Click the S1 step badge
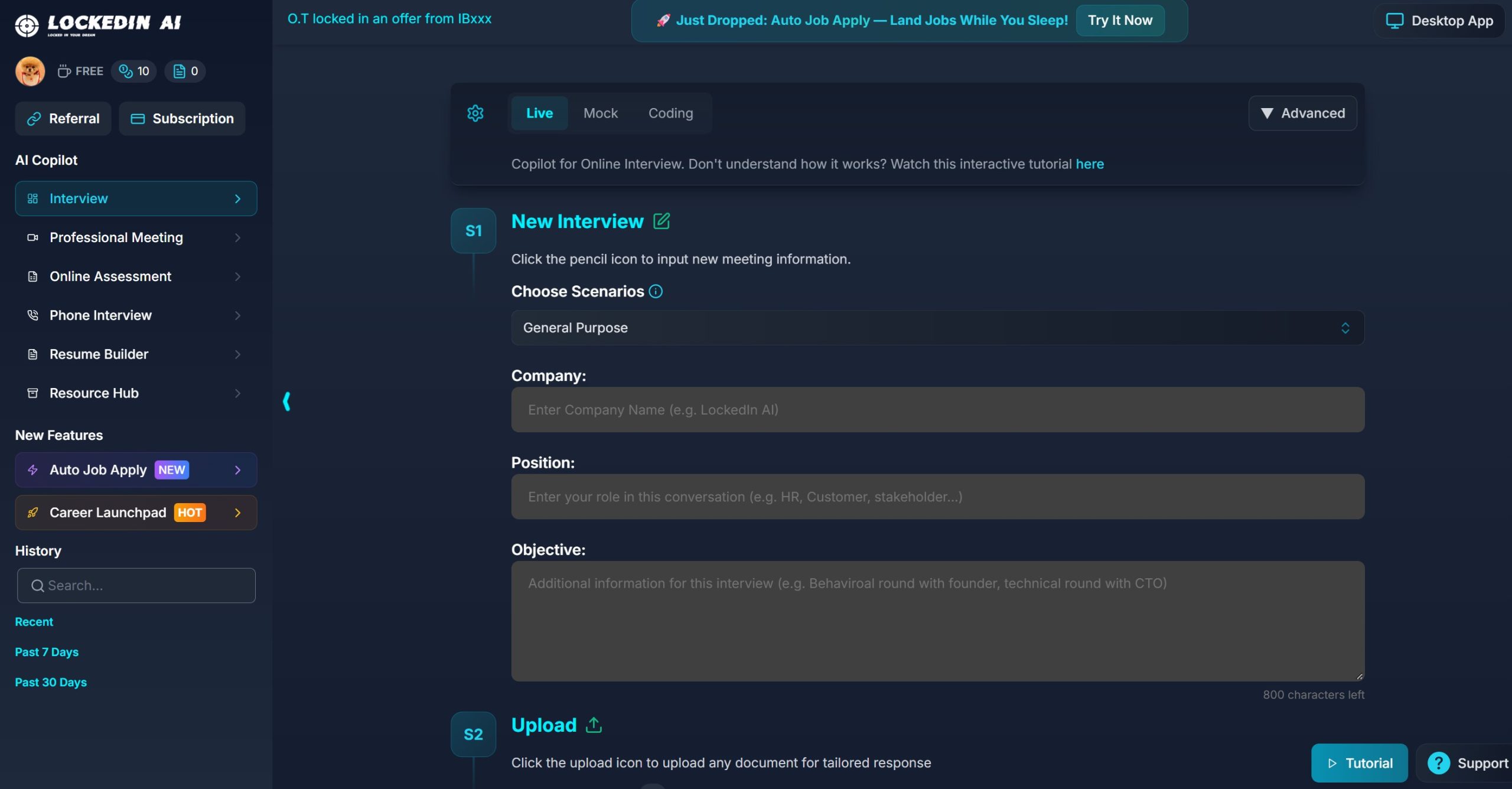The image size is (1512, 789). (x=473, y=231)
